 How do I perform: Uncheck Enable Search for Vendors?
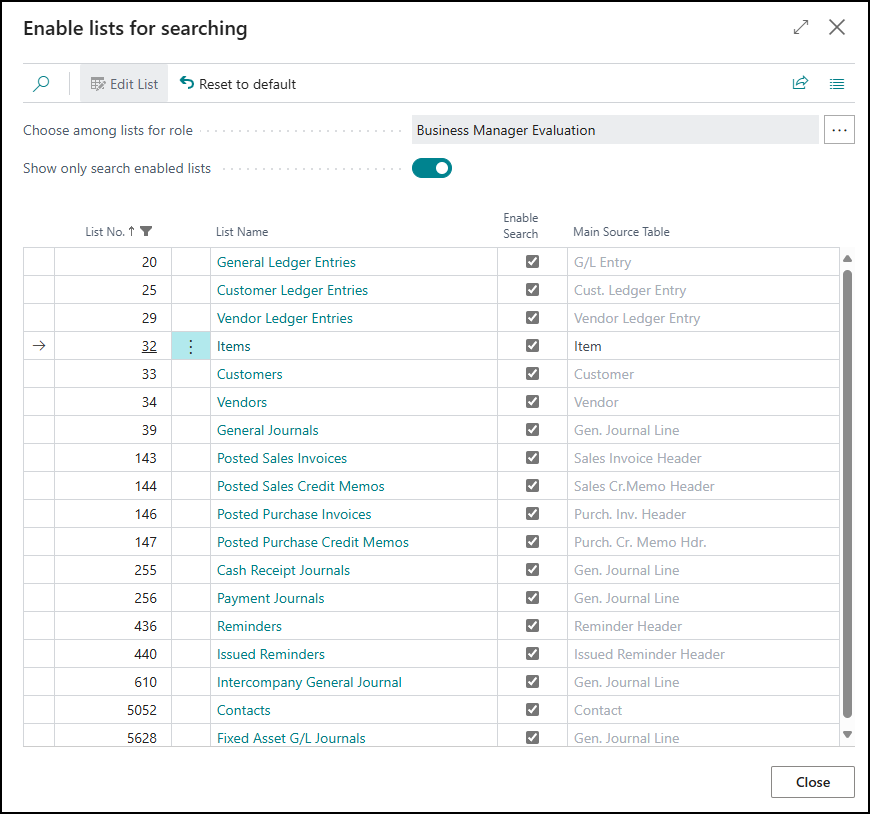coord(532,402)
